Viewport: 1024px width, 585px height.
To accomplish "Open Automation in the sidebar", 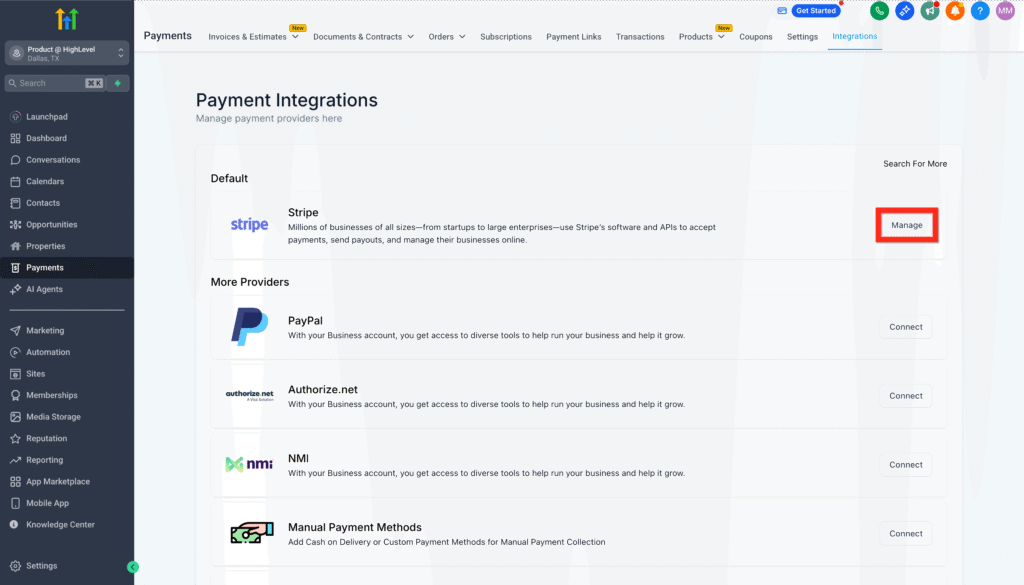I will (x=48, y=352).
